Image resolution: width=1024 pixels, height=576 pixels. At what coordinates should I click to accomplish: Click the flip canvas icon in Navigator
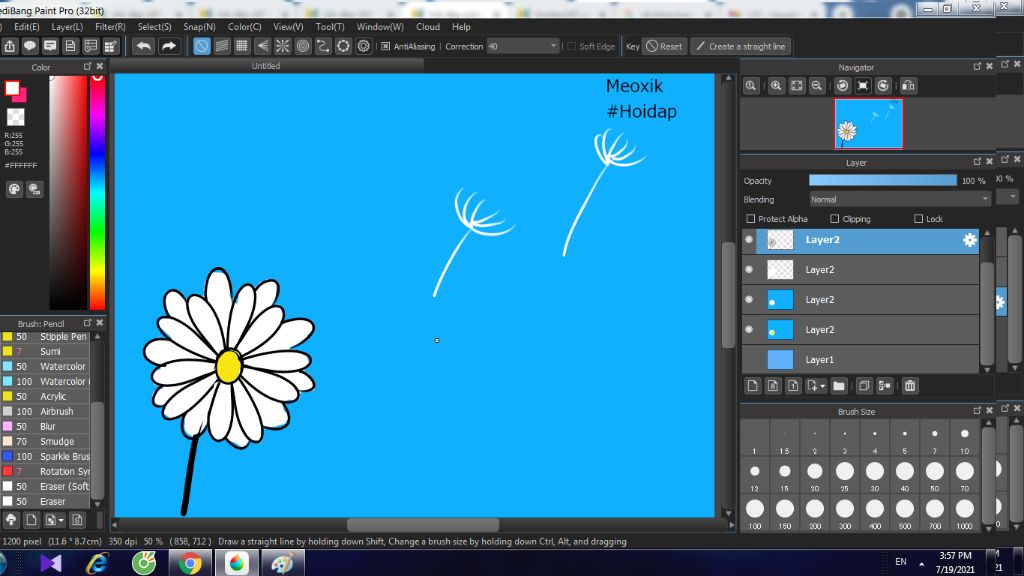point(908,86)
